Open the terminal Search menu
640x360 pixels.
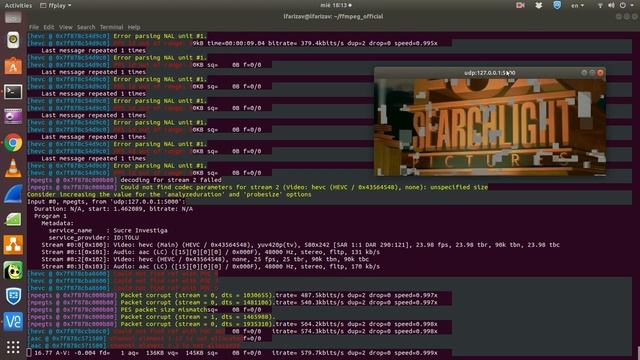pos(86,27)
